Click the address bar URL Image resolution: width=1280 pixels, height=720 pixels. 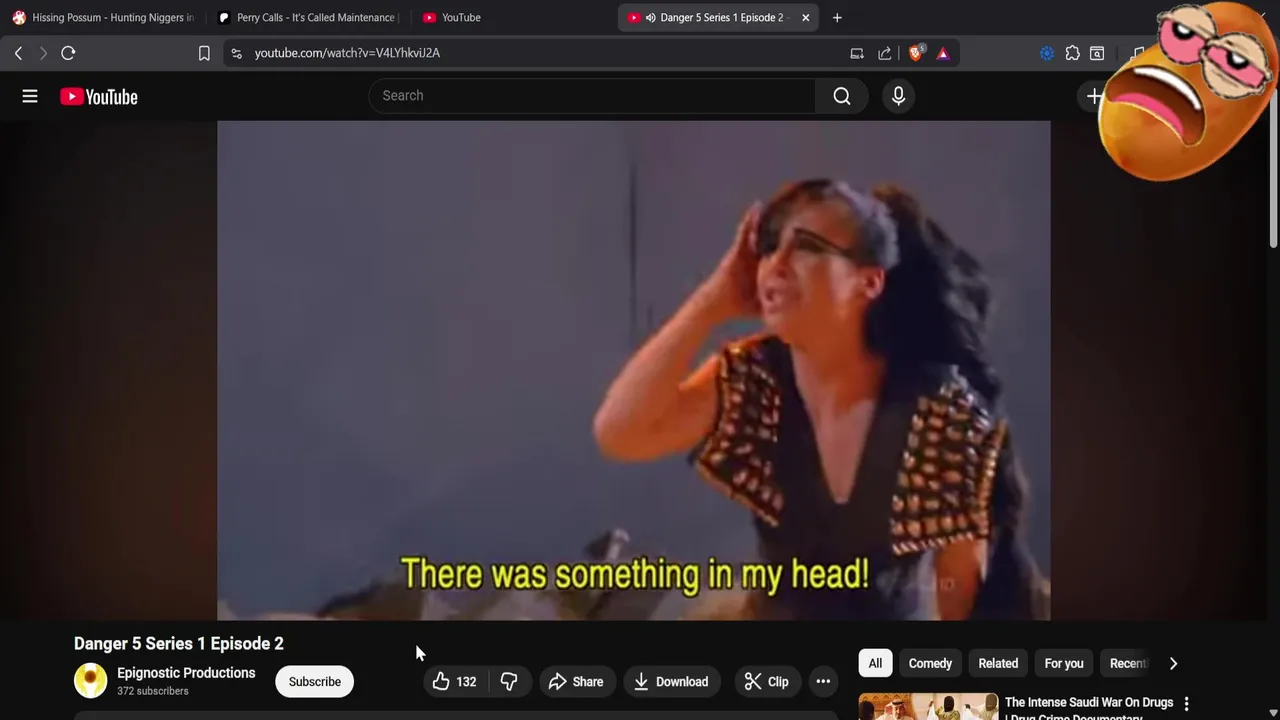point(347,53)
